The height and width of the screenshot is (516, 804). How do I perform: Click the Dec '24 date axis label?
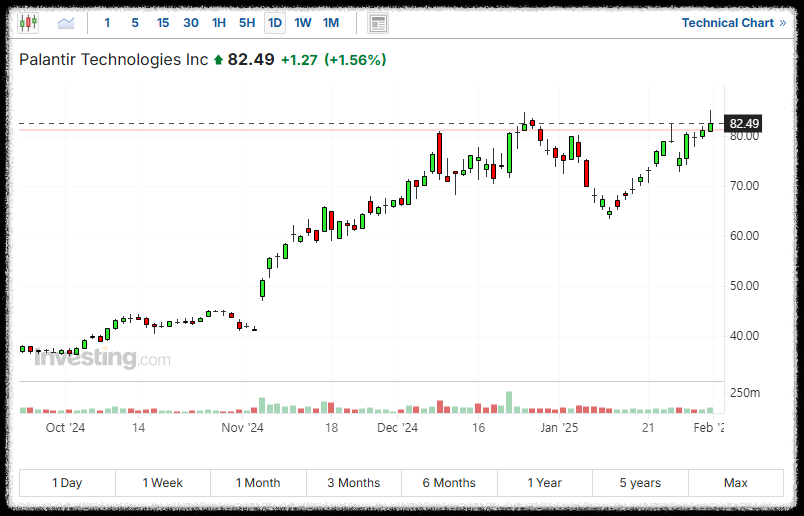click(397, 428)
